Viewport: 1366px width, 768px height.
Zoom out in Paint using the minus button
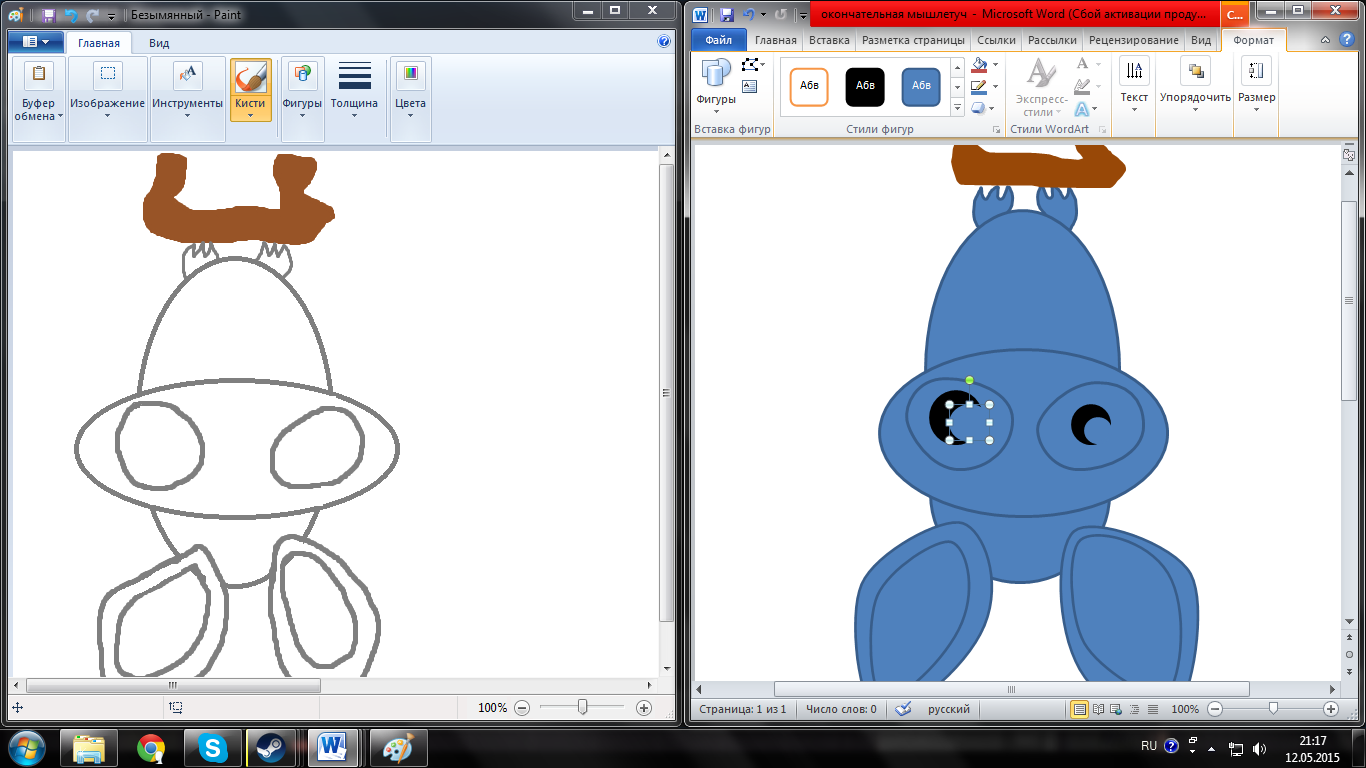521,707
